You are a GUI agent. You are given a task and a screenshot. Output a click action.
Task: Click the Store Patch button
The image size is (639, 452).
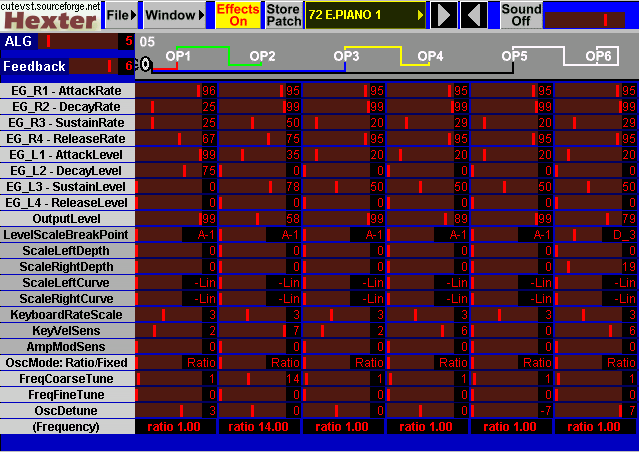pos(284,15)
